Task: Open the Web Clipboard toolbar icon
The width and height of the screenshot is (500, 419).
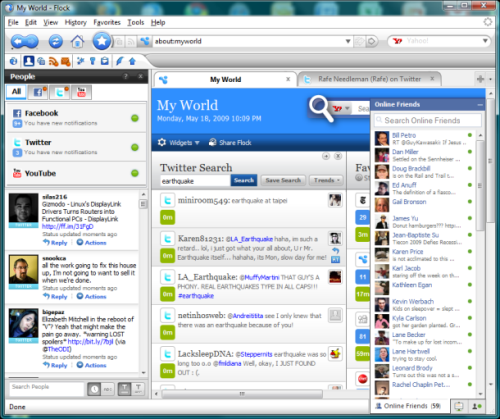Action: click(105, 61)
